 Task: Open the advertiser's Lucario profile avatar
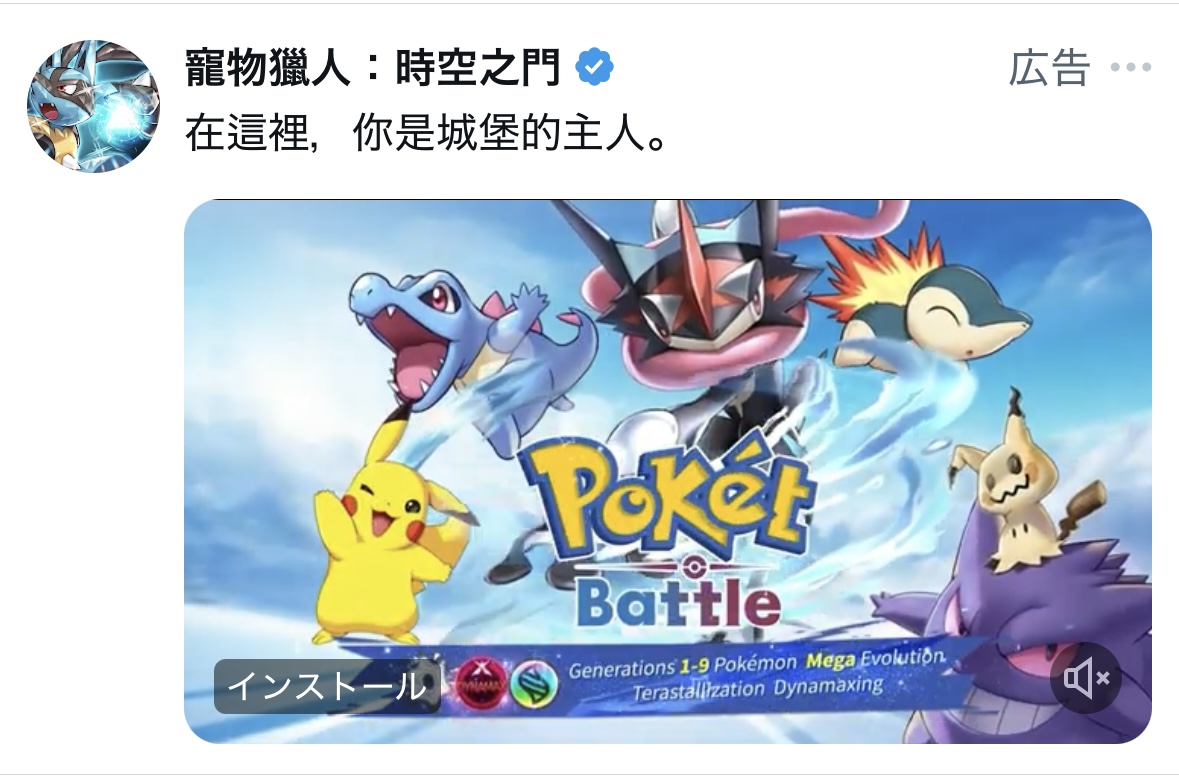coord(93,106)
